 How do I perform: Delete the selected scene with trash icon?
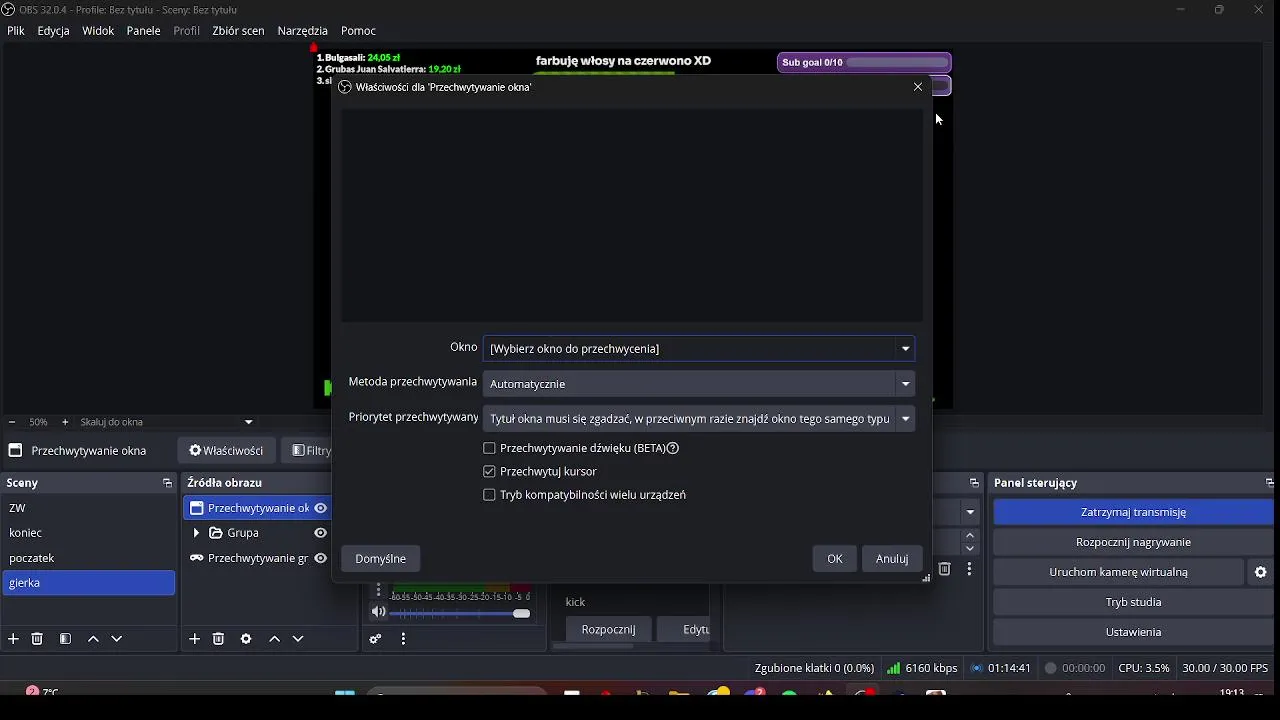coord(37,639)
